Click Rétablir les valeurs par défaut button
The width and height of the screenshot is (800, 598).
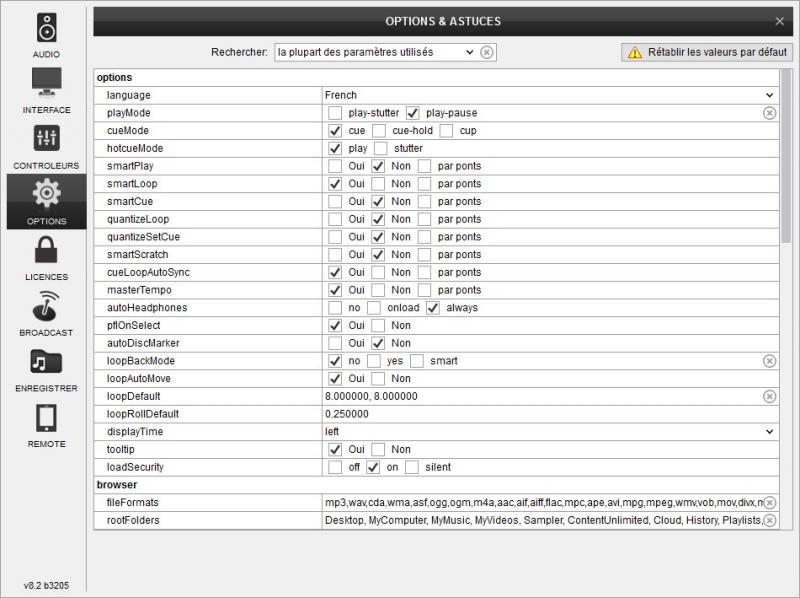point(707,52)
